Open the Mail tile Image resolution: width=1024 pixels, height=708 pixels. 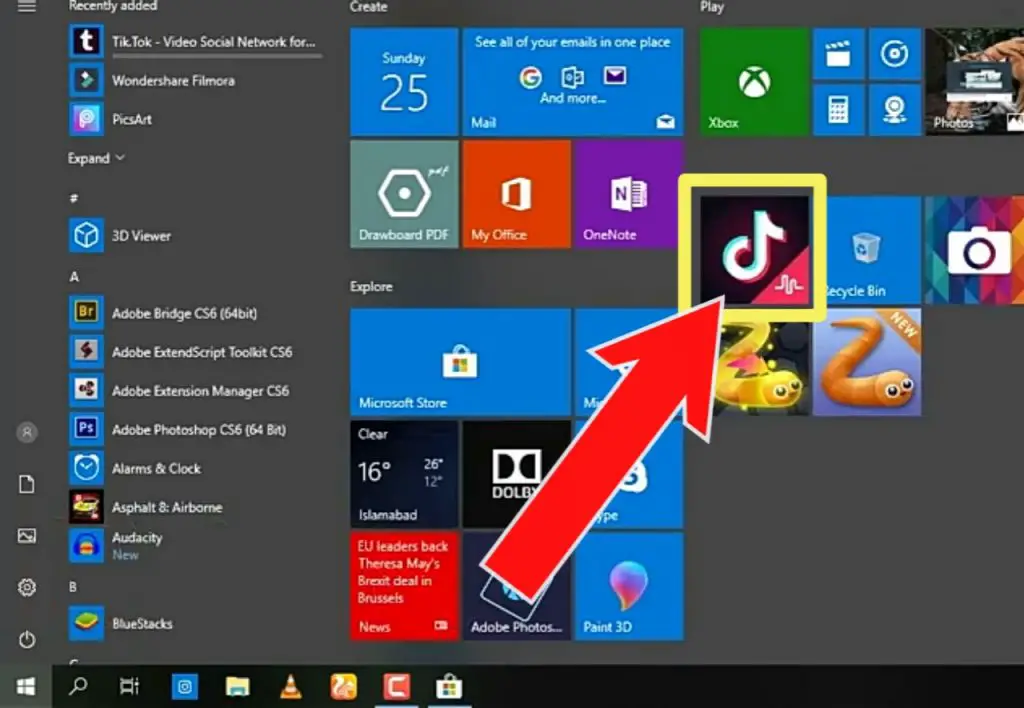pyautogui.click(x=573, y=82)
